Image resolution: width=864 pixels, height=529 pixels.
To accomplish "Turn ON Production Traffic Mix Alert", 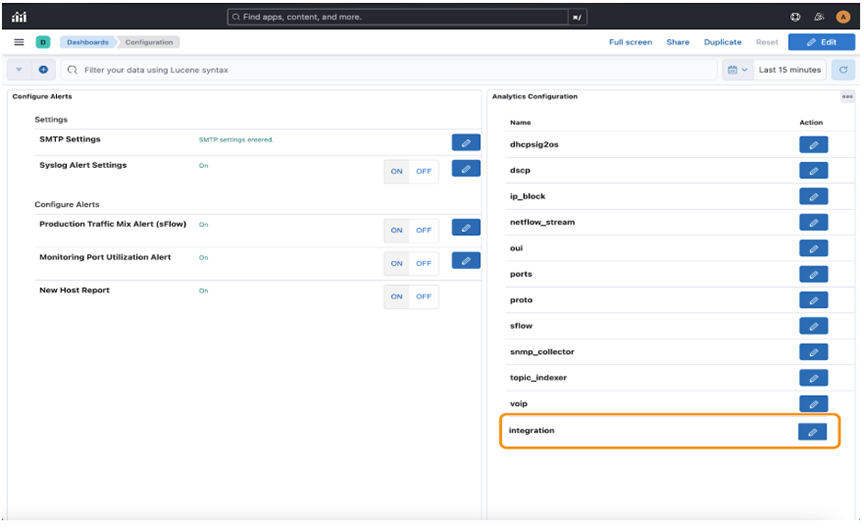I will click(x=397, y=230).
